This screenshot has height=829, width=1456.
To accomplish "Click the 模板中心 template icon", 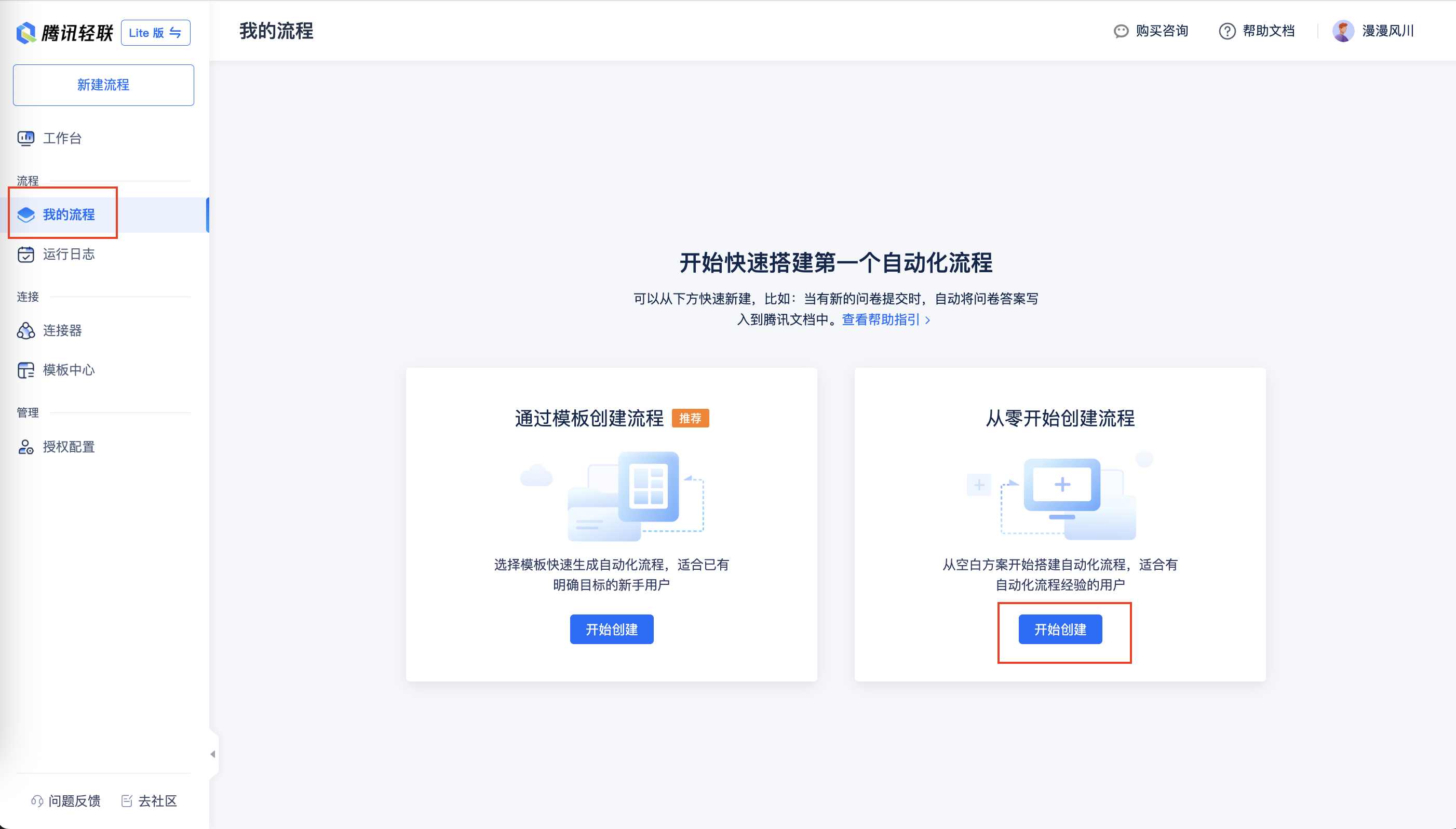I will point(25,370).
